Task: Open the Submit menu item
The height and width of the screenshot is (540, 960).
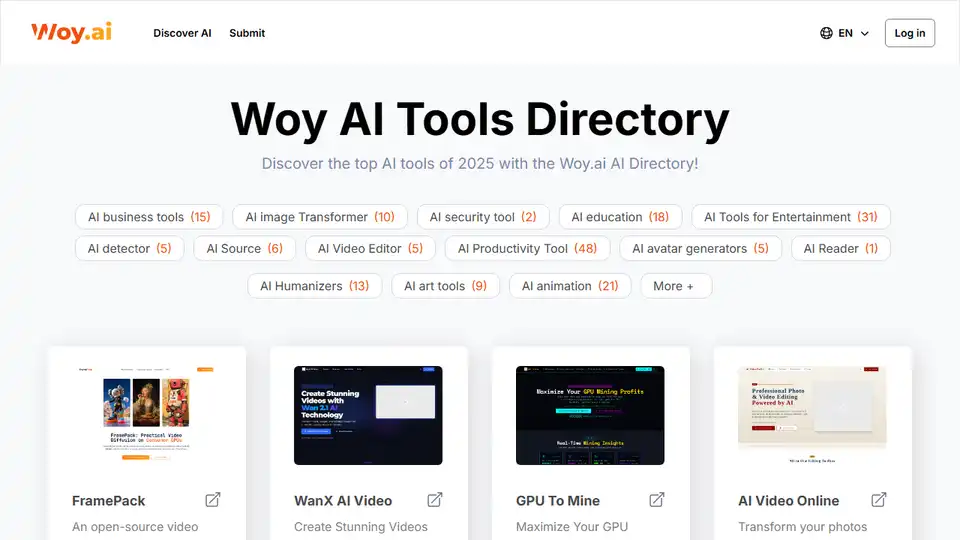Action: 247,33
